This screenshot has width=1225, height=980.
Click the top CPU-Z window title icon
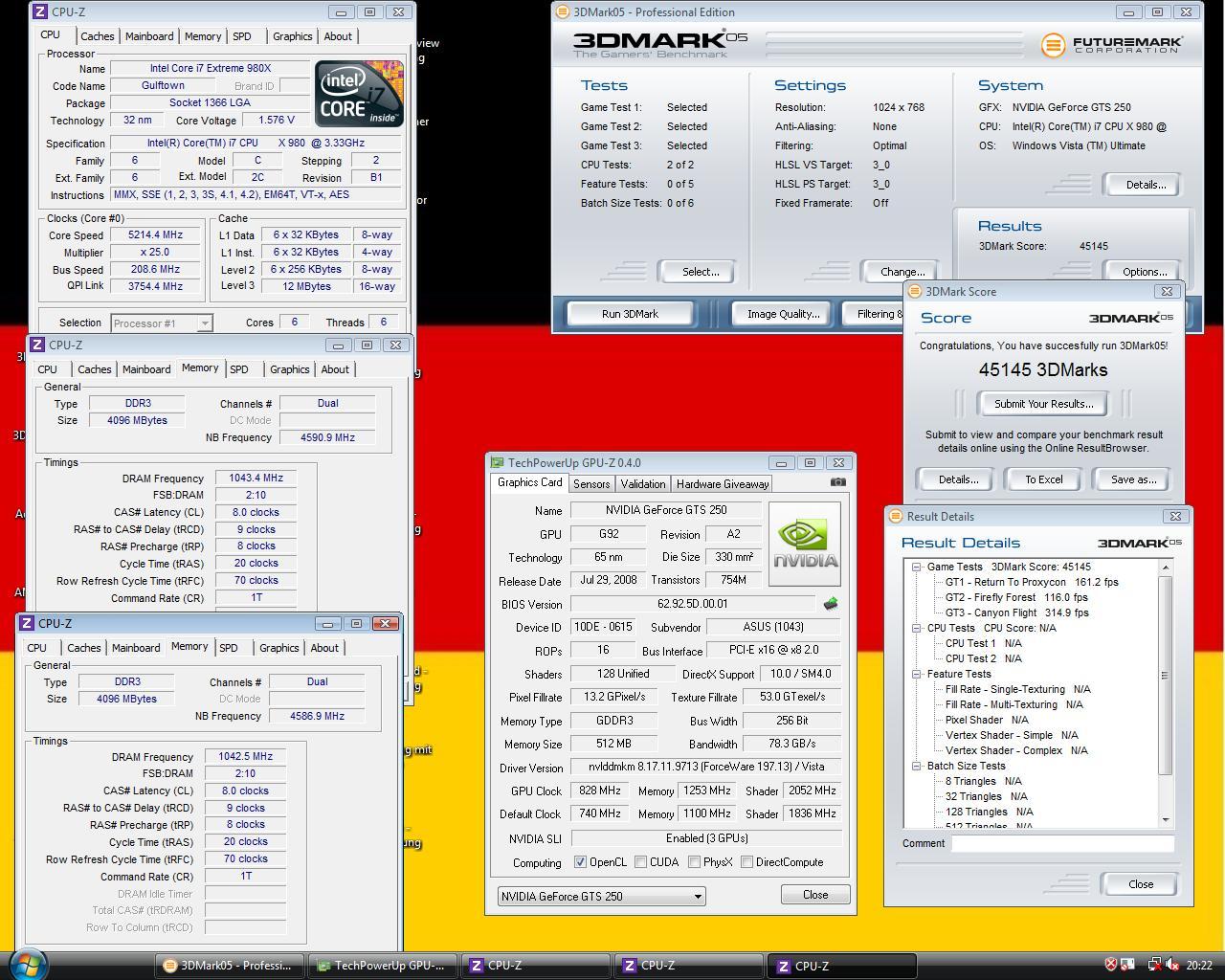pyautogui.click(x=39, y=12)
